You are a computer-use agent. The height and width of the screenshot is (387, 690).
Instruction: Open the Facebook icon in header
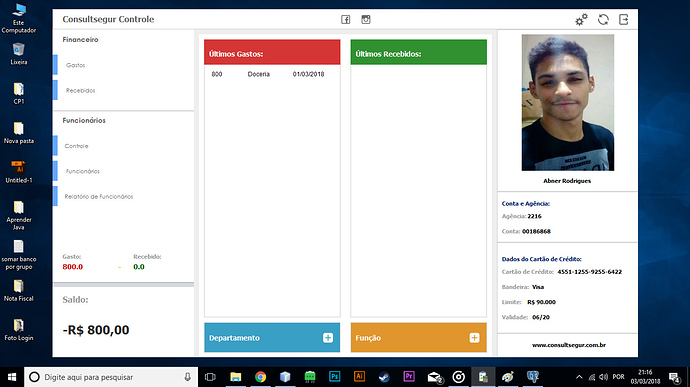click(345, 19)
